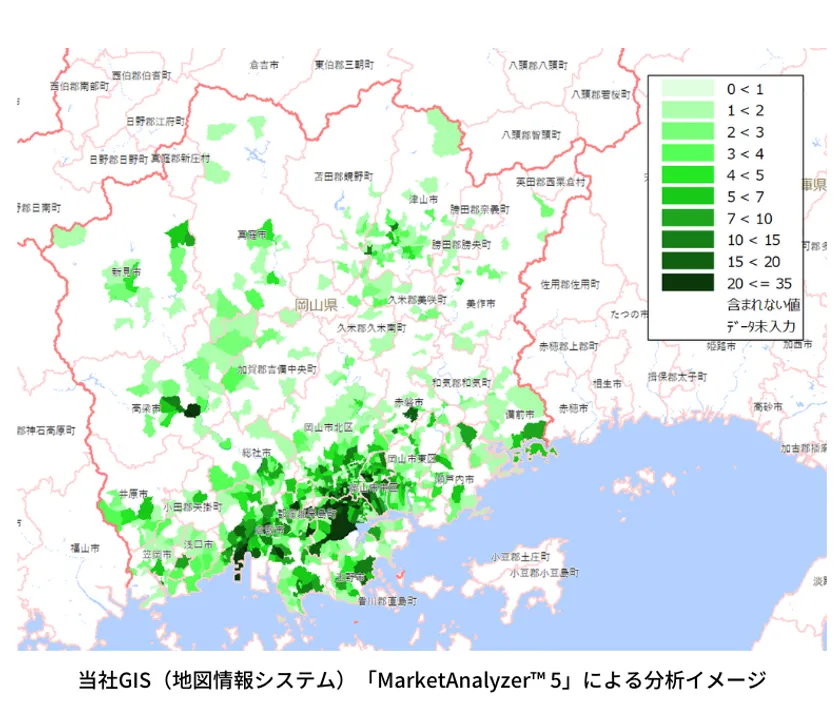The height and width of the screenshot is (716, 840).
Task: Click the 福山市 city label
Action: point(85,548)
